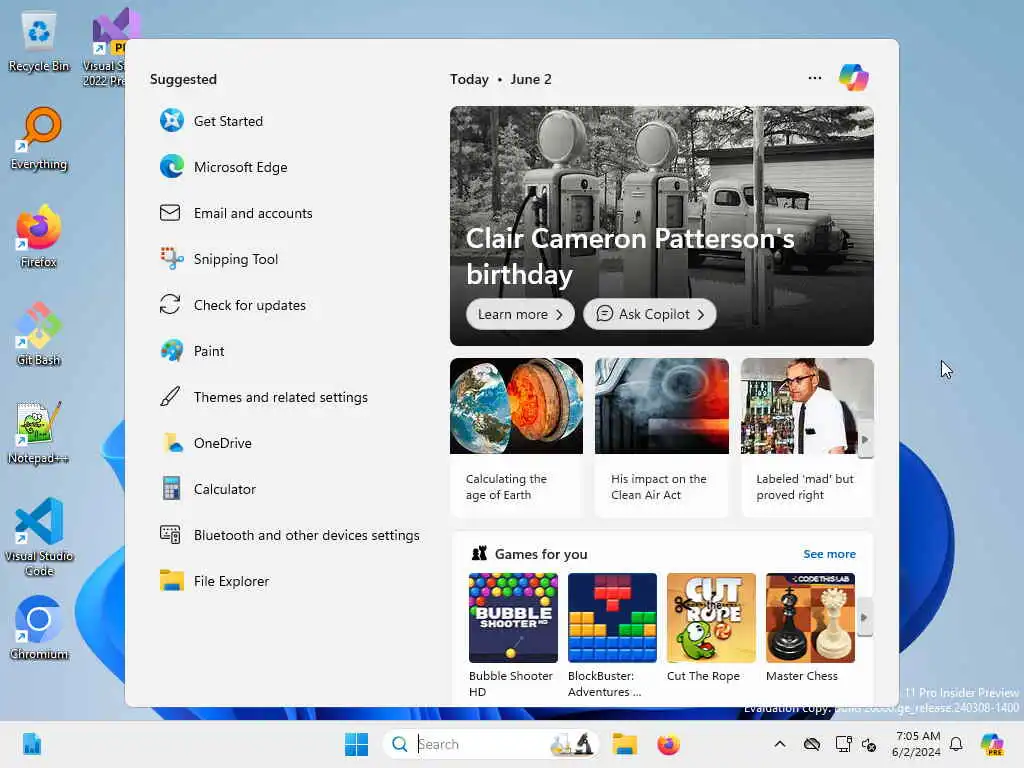The image size is (1024, 768).
Task: Open Calculating the age of Earth card
Action: click(x=516, y=437)
